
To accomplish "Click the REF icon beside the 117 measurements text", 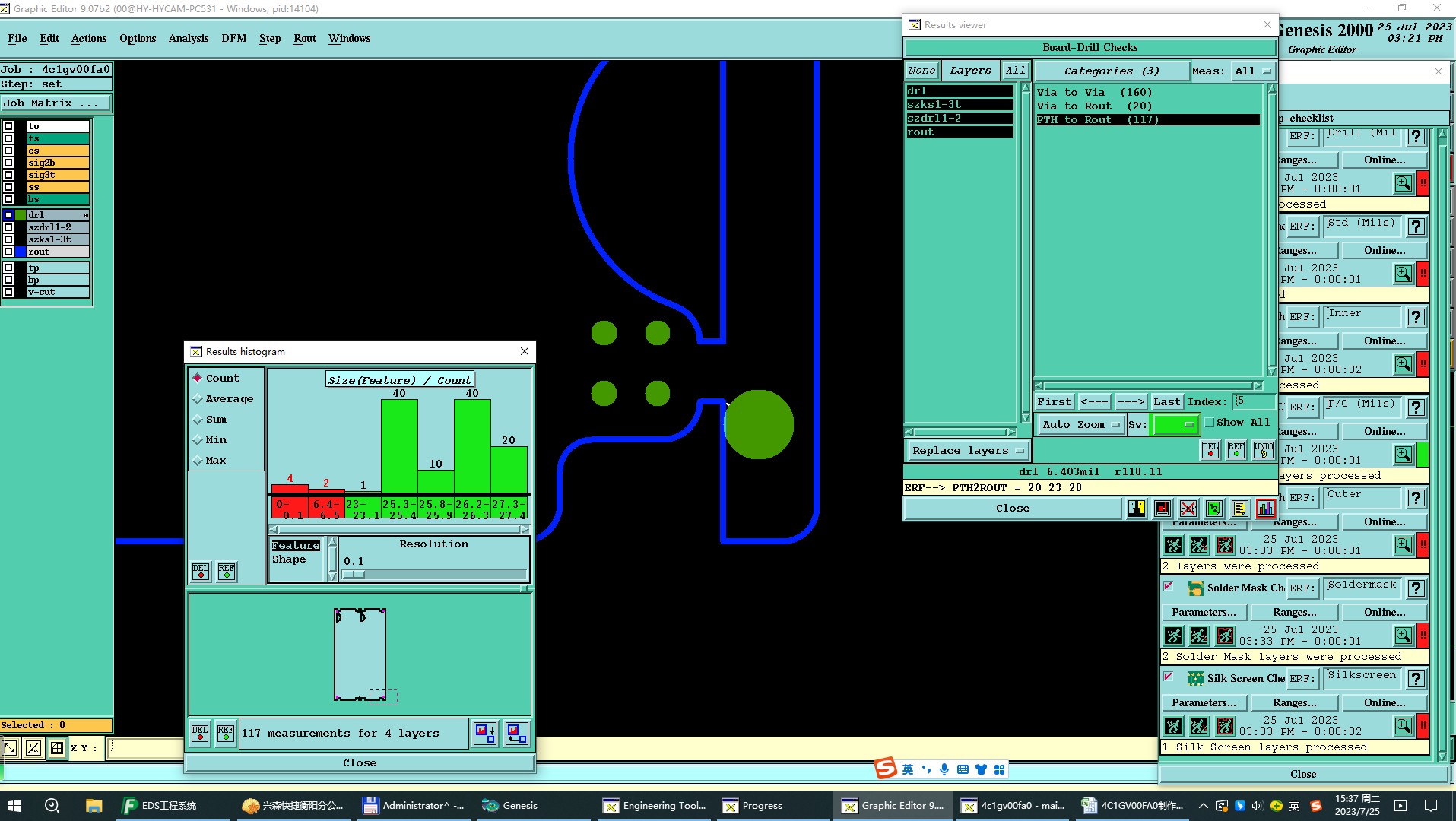I will 226,734.
